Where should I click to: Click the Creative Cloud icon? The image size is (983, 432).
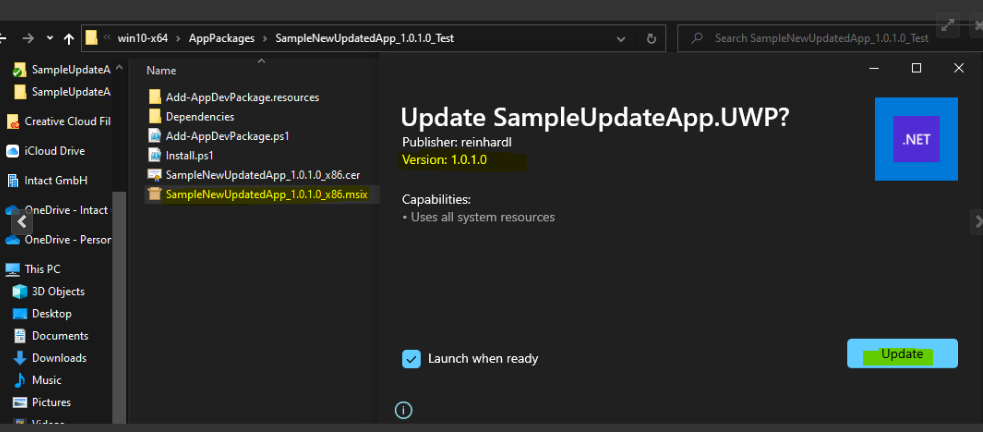click(x=13, y=122)
